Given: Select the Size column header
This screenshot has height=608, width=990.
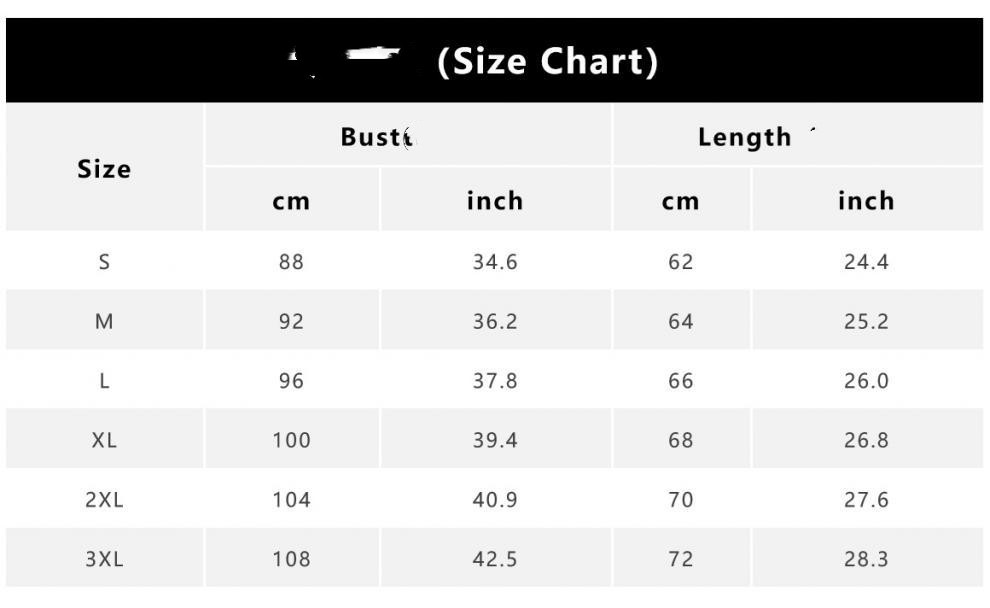Looking at the screenshot, I should pyautogui.click(x=104, y=169).
